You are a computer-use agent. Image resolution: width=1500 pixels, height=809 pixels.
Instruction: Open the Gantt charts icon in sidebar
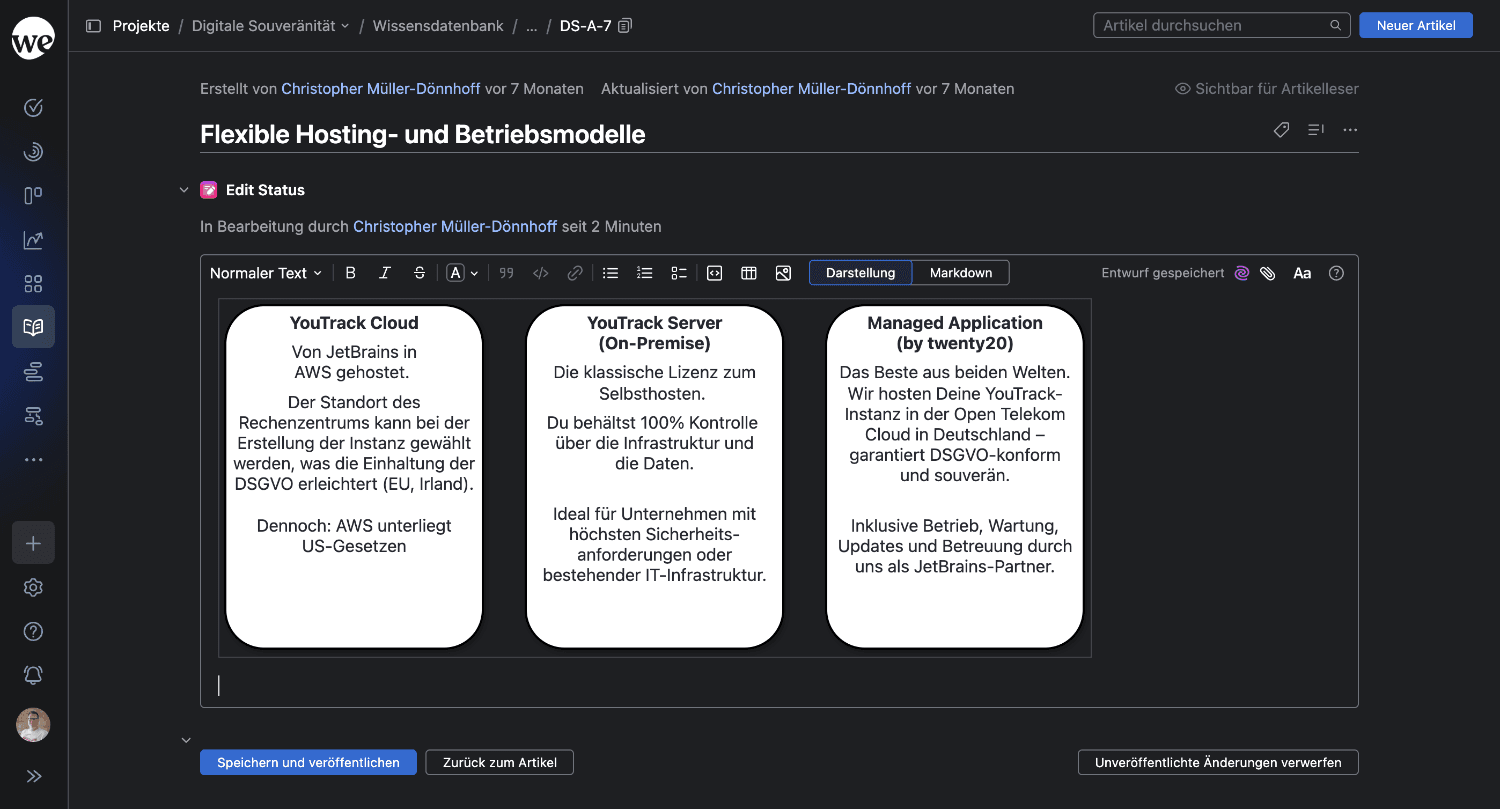point(33,416)
